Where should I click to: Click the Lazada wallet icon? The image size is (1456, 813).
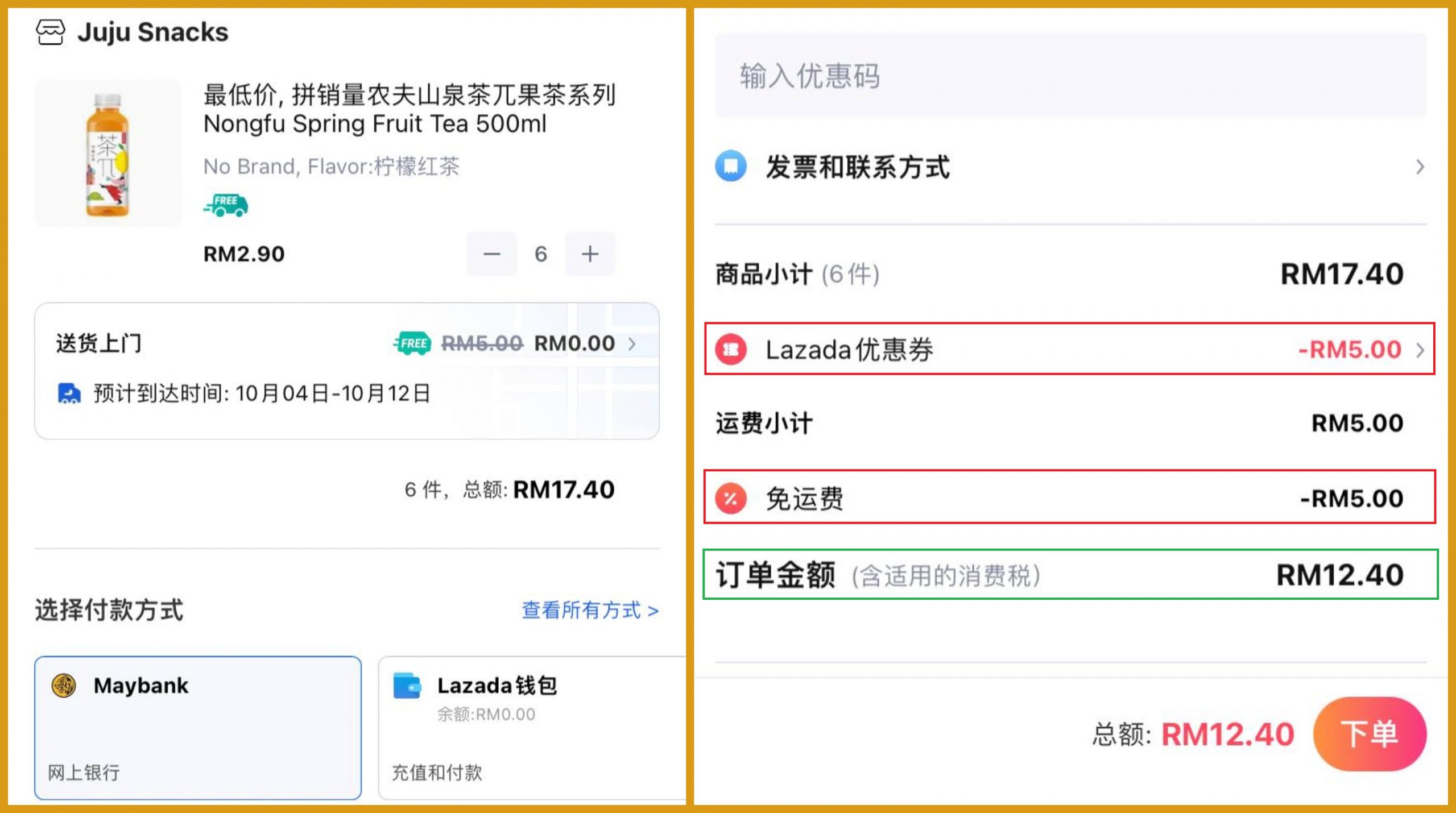tap(407, 686)
